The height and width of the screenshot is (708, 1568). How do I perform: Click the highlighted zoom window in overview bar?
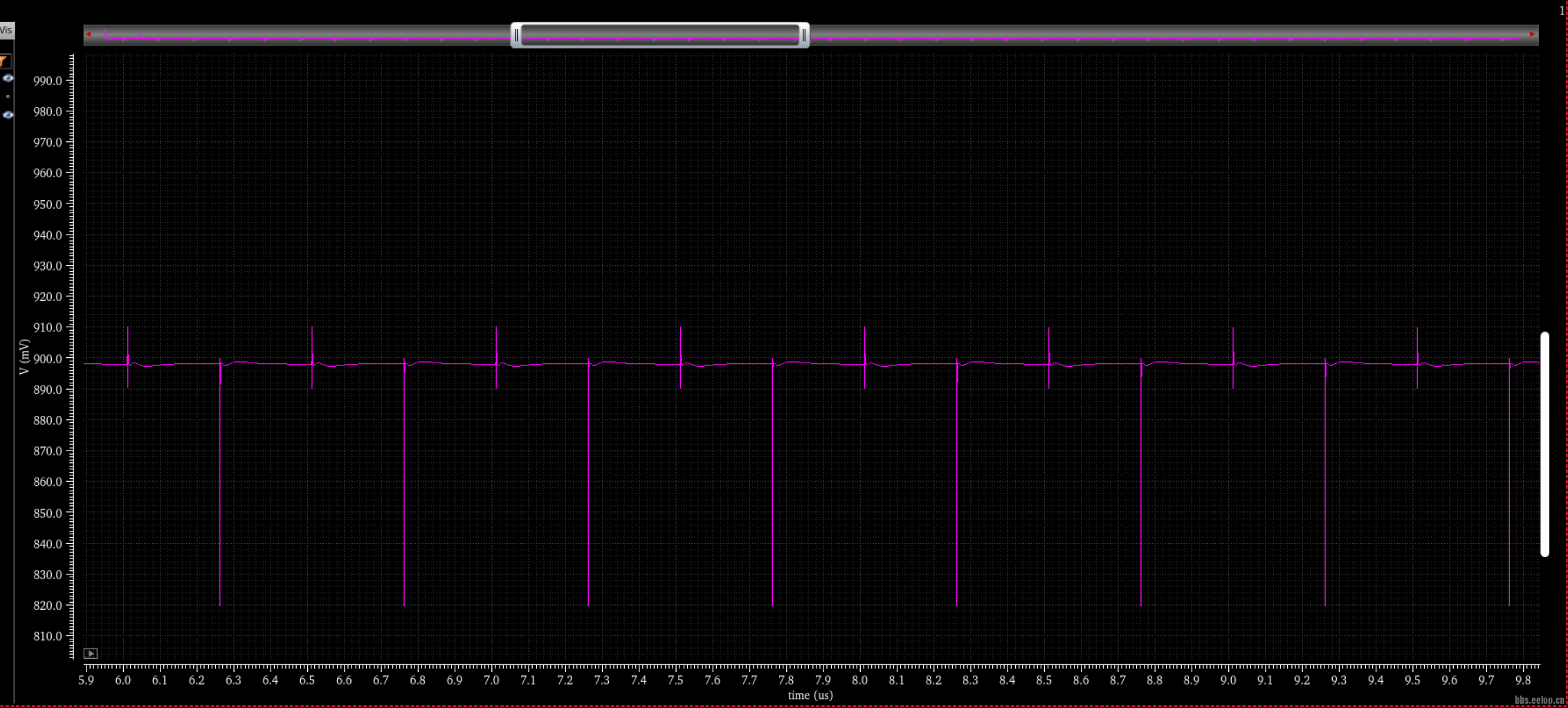click(x=660, y=35)
